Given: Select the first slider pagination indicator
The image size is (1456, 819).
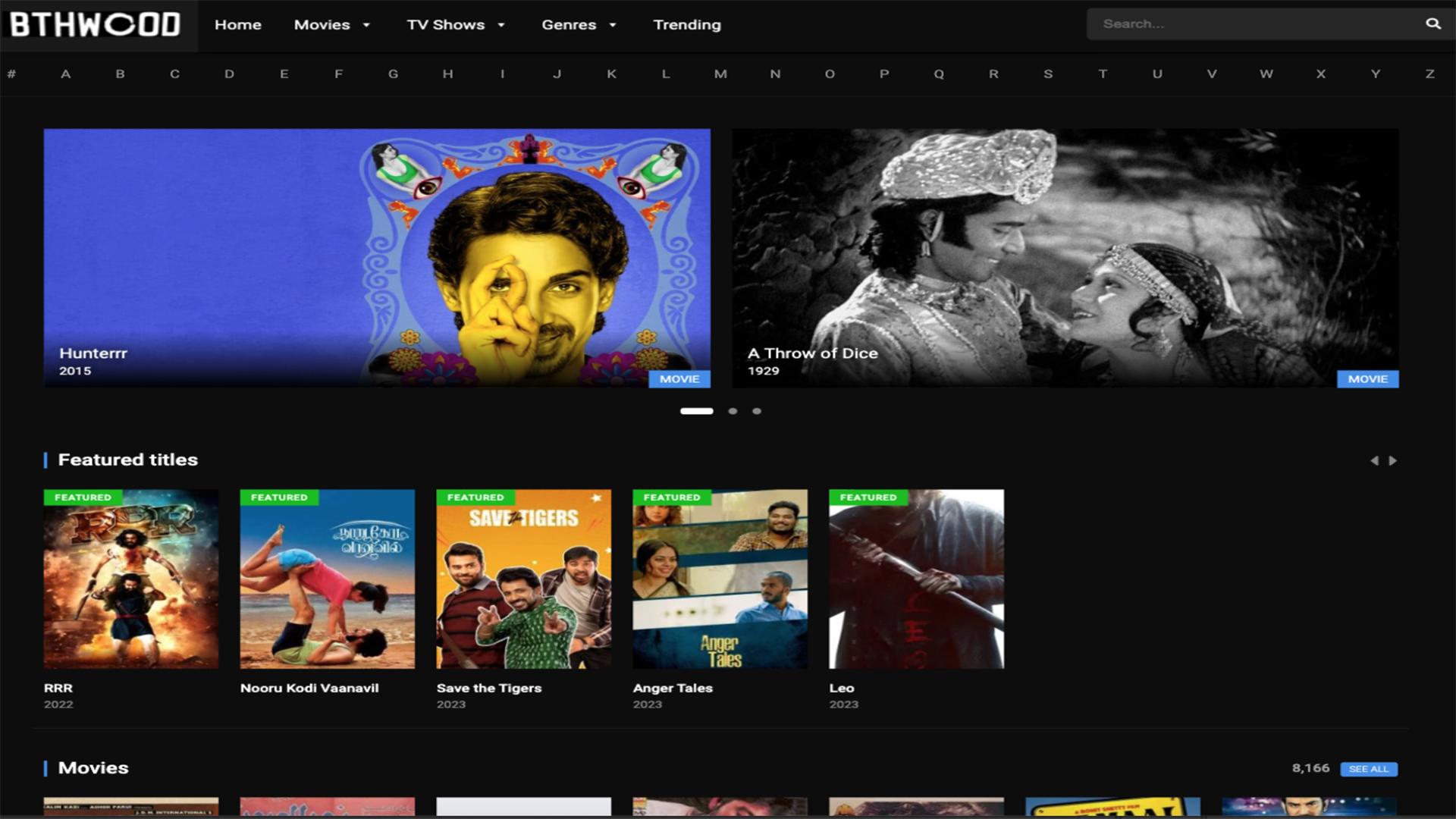Looking at the screenshot, I should [x=697, y=411].
